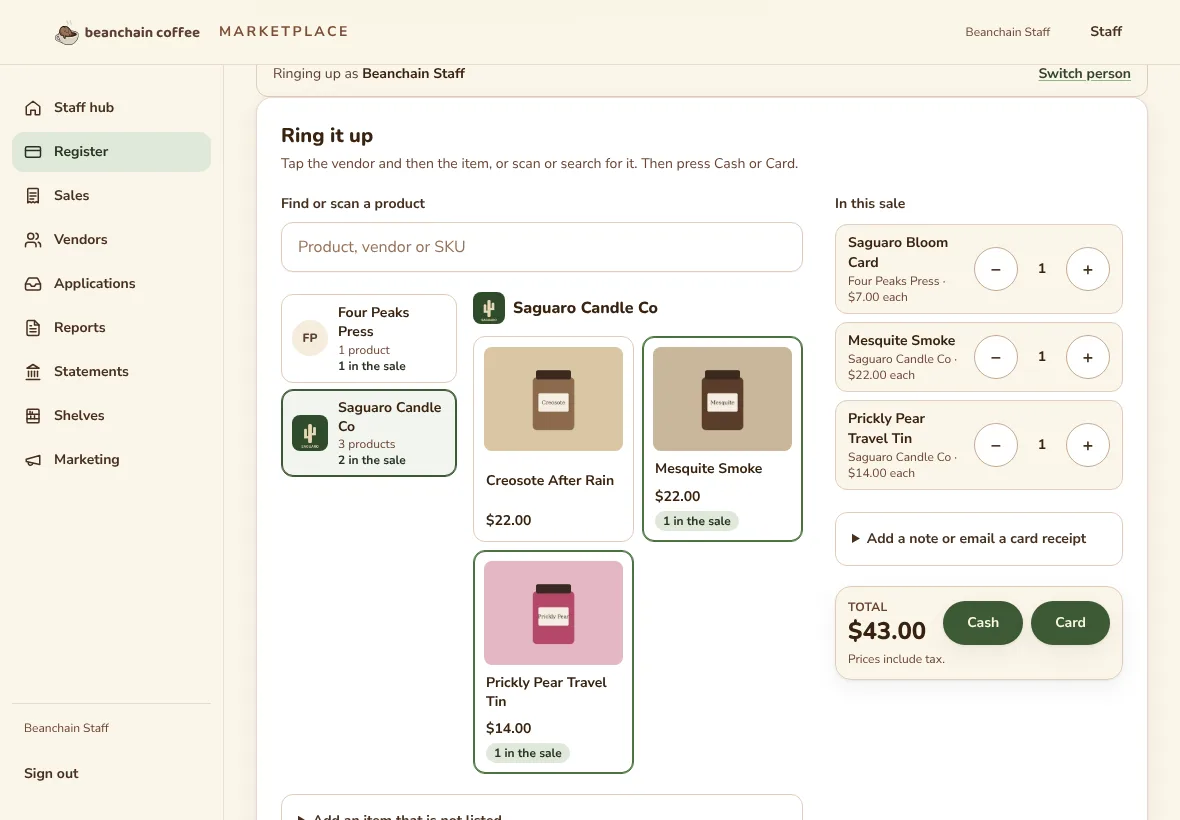Viewport: 1180px width, 820px height.
Task: Click the Statements bank icon
Action: click(33, 372)
